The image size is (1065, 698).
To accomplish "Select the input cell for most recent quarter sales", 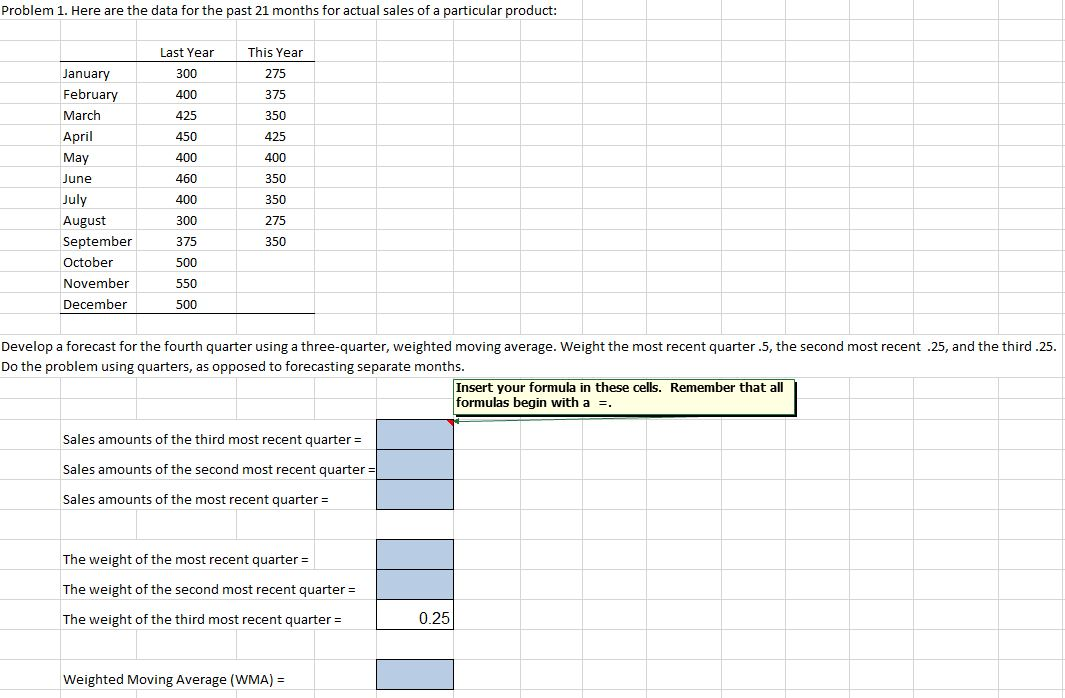I will click(x=414, y=494).
